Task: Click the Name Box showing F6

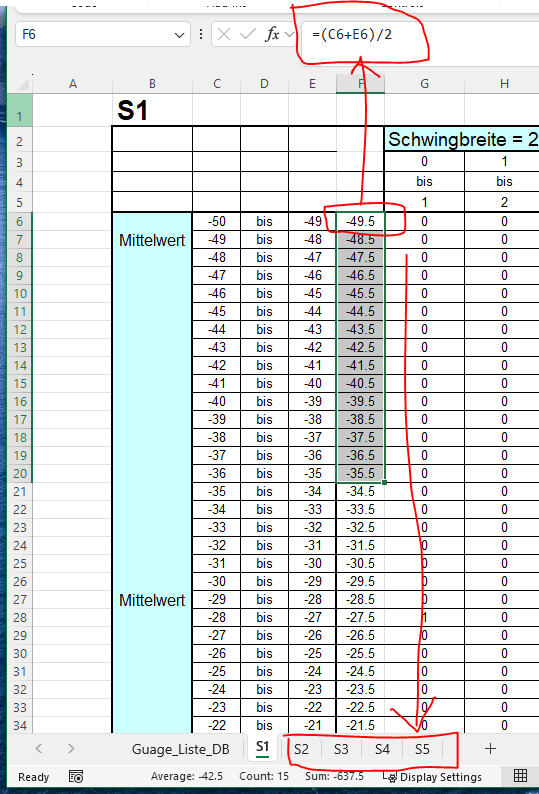Action: [x=103, y=34]
